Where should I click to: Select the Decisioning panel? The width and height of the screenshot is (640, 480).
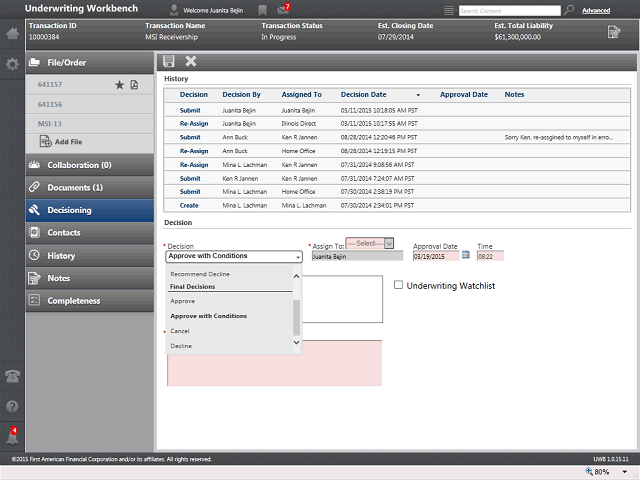click(x=90, y=210)
